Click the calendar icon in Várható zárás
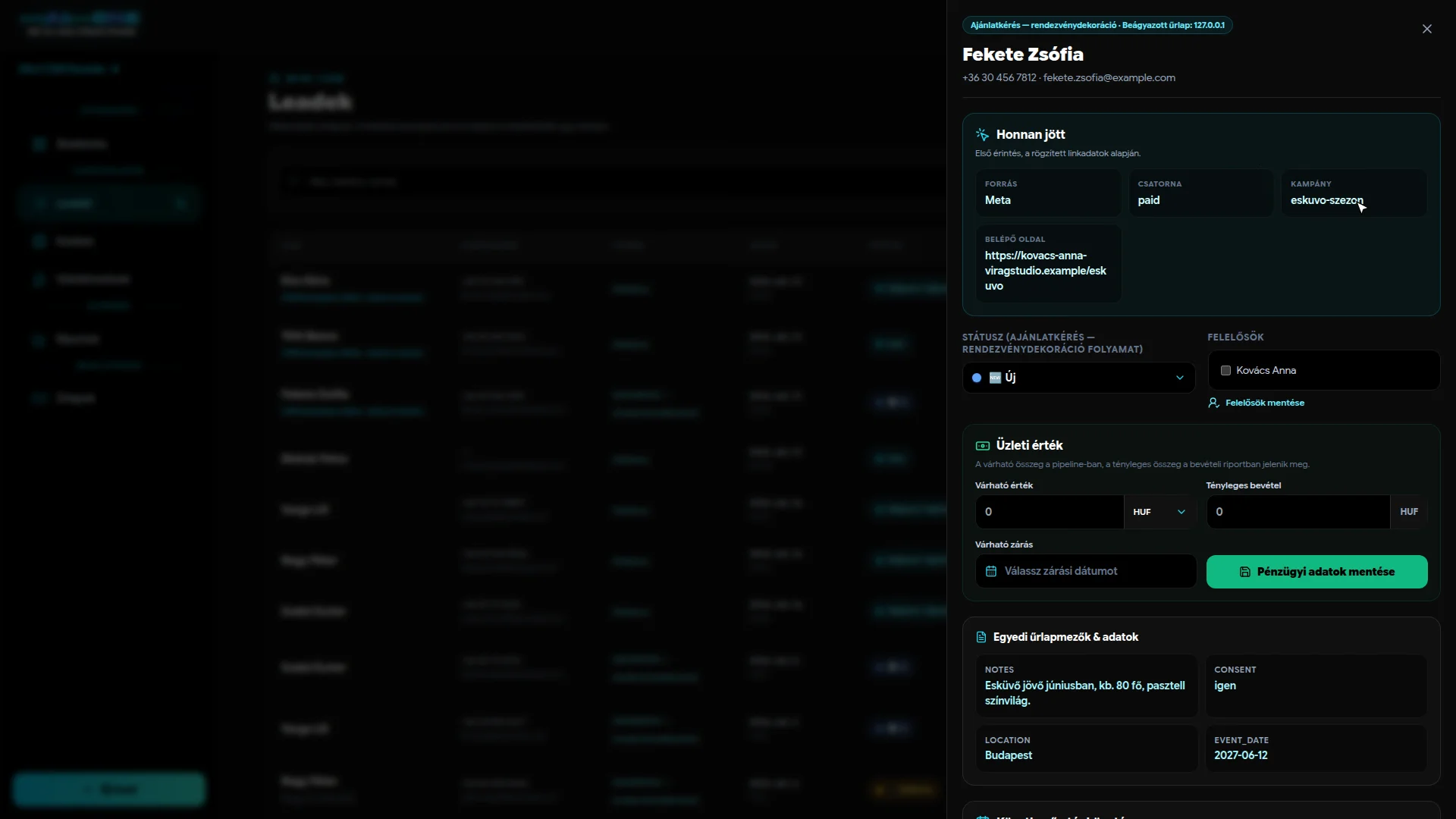This screenshot has width=1456, height=819. 990,571
